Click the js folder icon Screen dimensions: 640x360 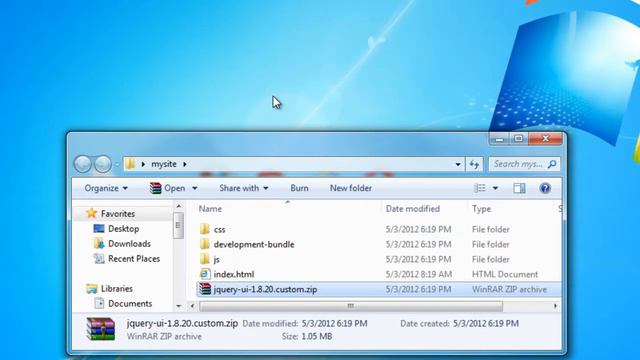click(x=205, y=259)
